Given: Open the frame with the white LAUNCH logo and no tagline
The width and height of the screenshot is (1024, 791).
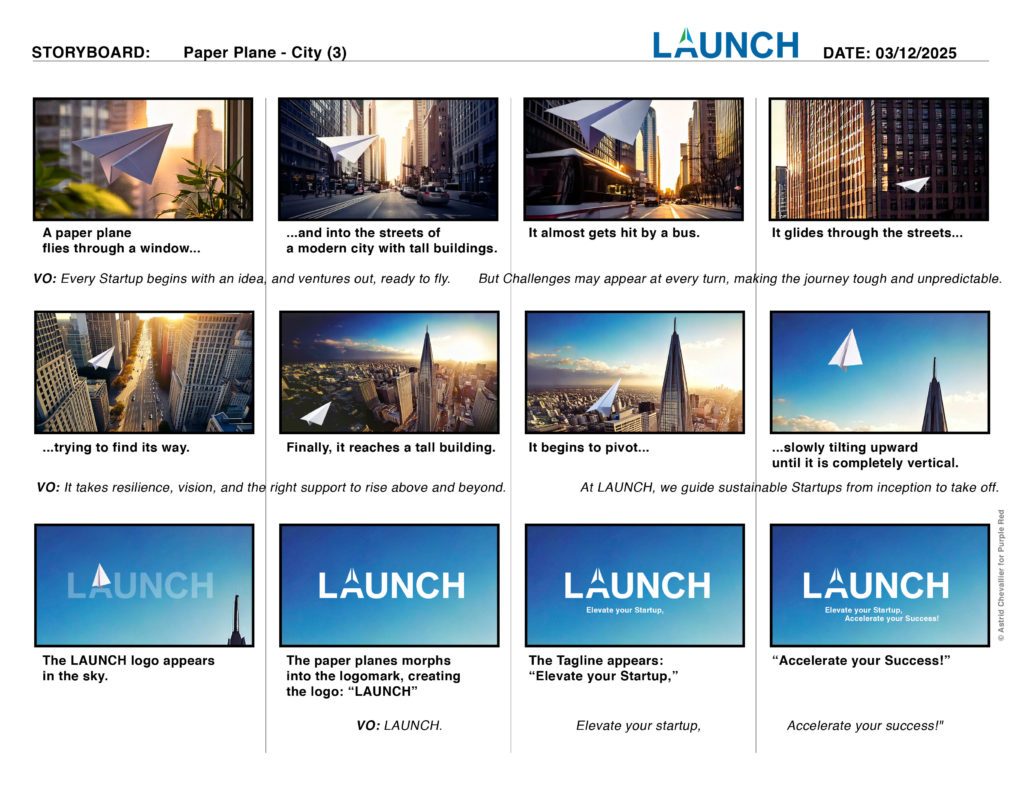Looking at the screenshot, I should 389,585.
